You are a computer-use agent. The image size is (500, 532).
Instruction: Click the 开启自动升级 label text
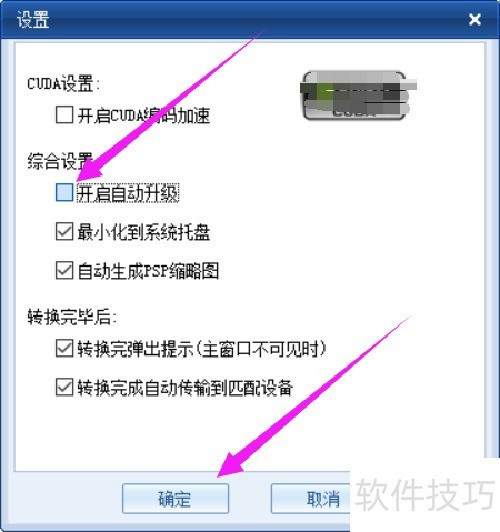(x=128, y=193)
